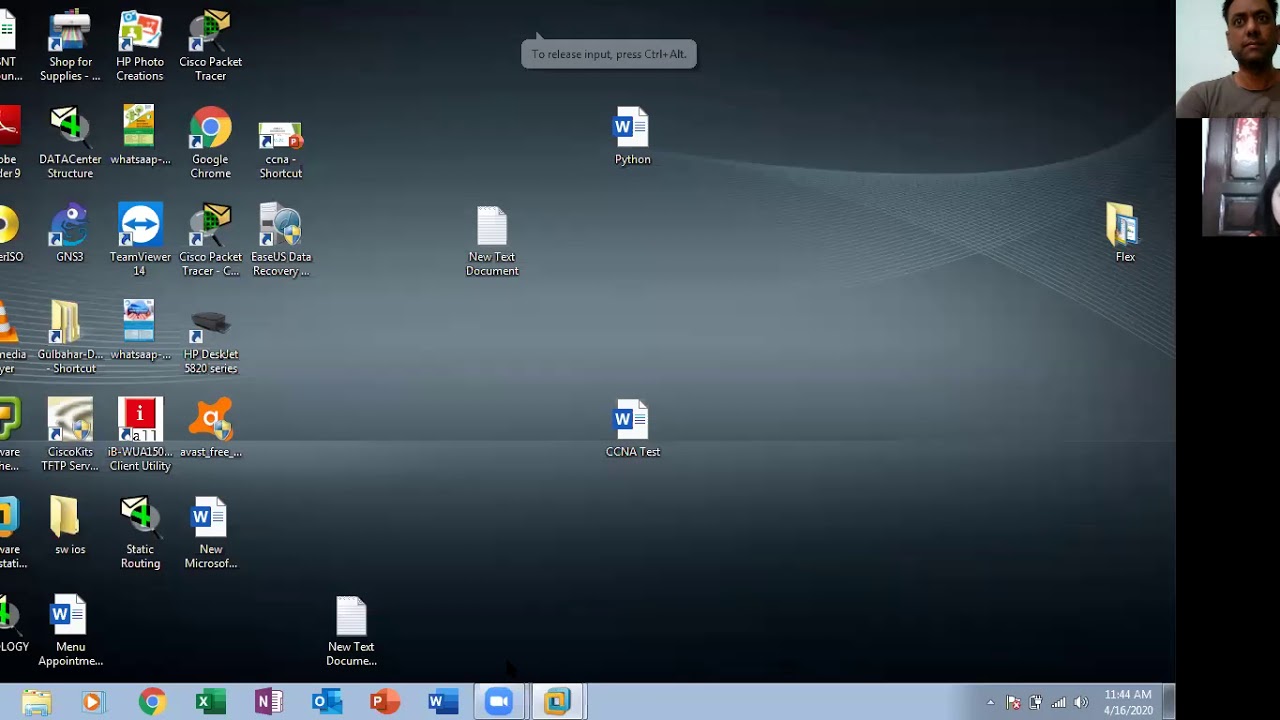Click the top participant video thumbnail

coord(1228,59)
